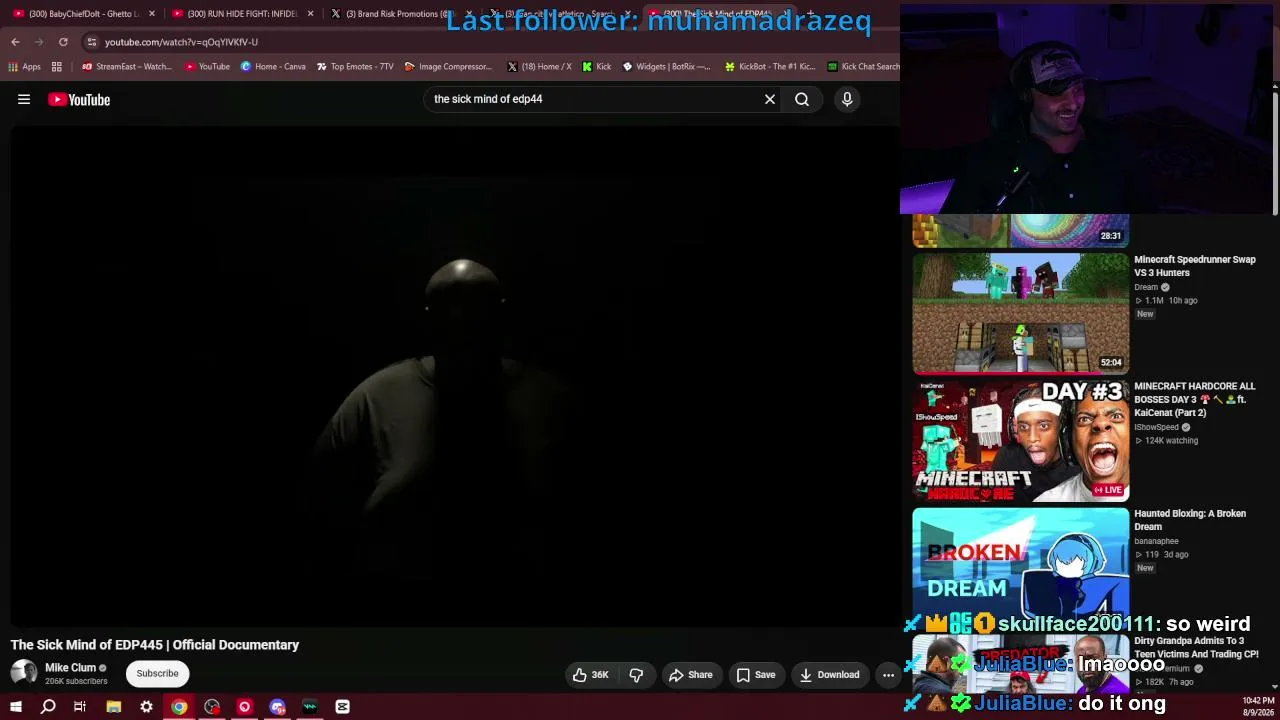Open MINECRAFT HARDCORE live stream thumbnail
1280x720 pixels.
1020,441
